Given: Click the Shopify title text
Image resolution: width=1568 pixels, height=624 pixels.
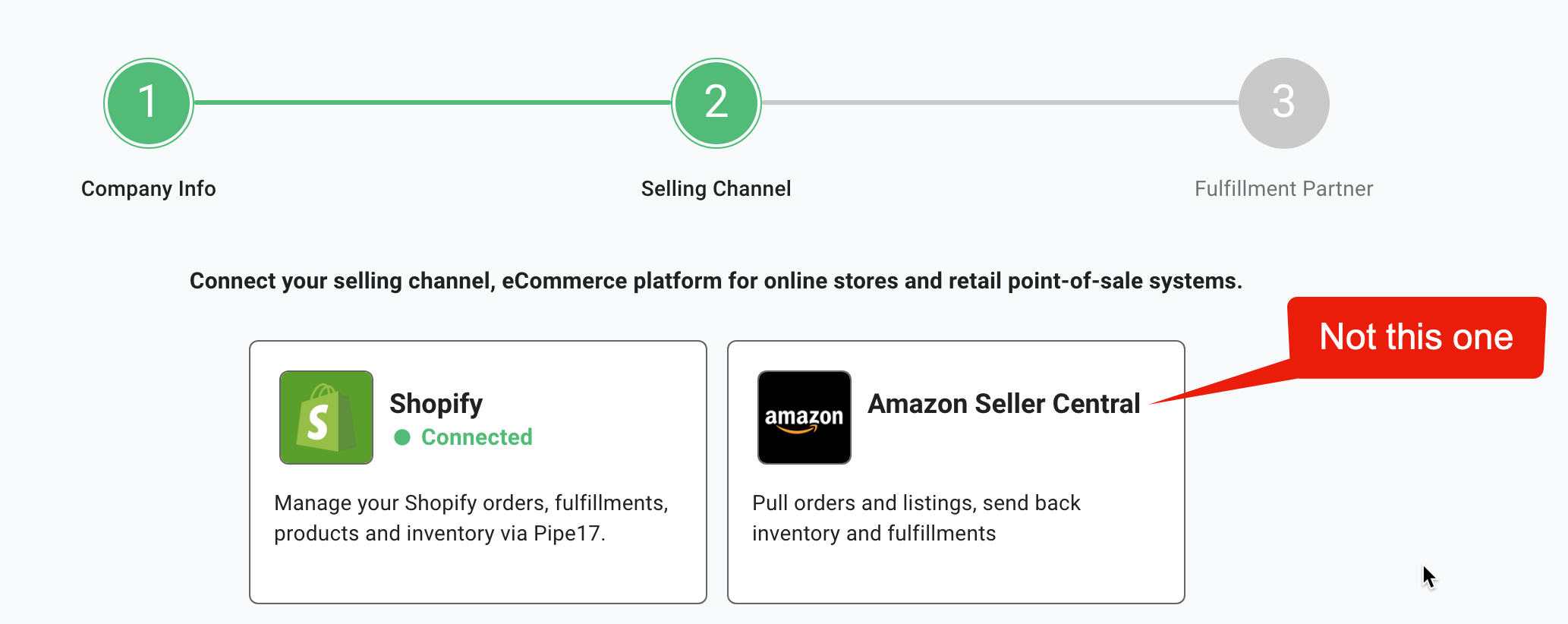Looking at the screenshot, I should (436, 404).
